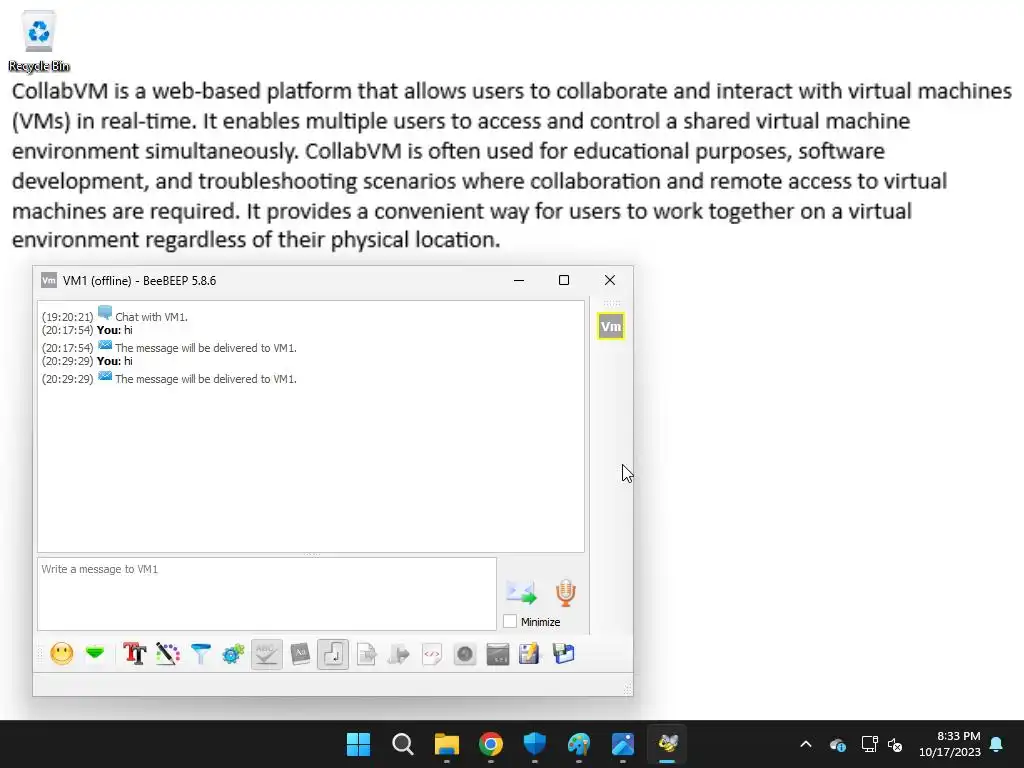Launch Google Chrome from the taskbar
This screenshot has height=768, width=1024.
tap(490, 744)
